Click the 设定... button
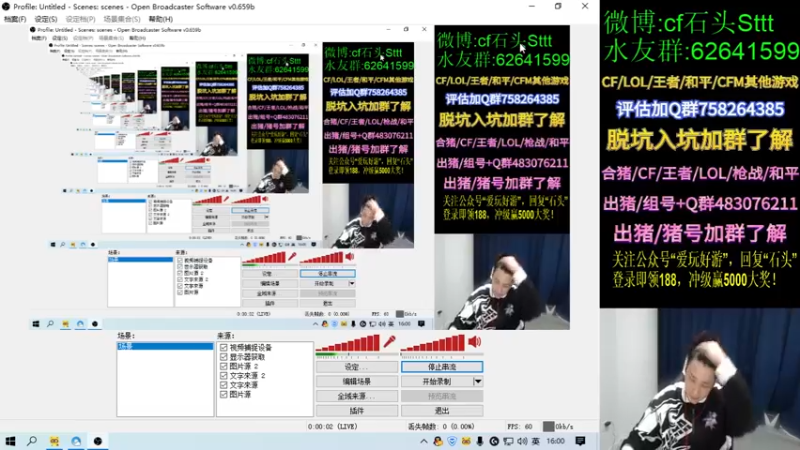This screenshot has height=450, width=800. (357, 367)
